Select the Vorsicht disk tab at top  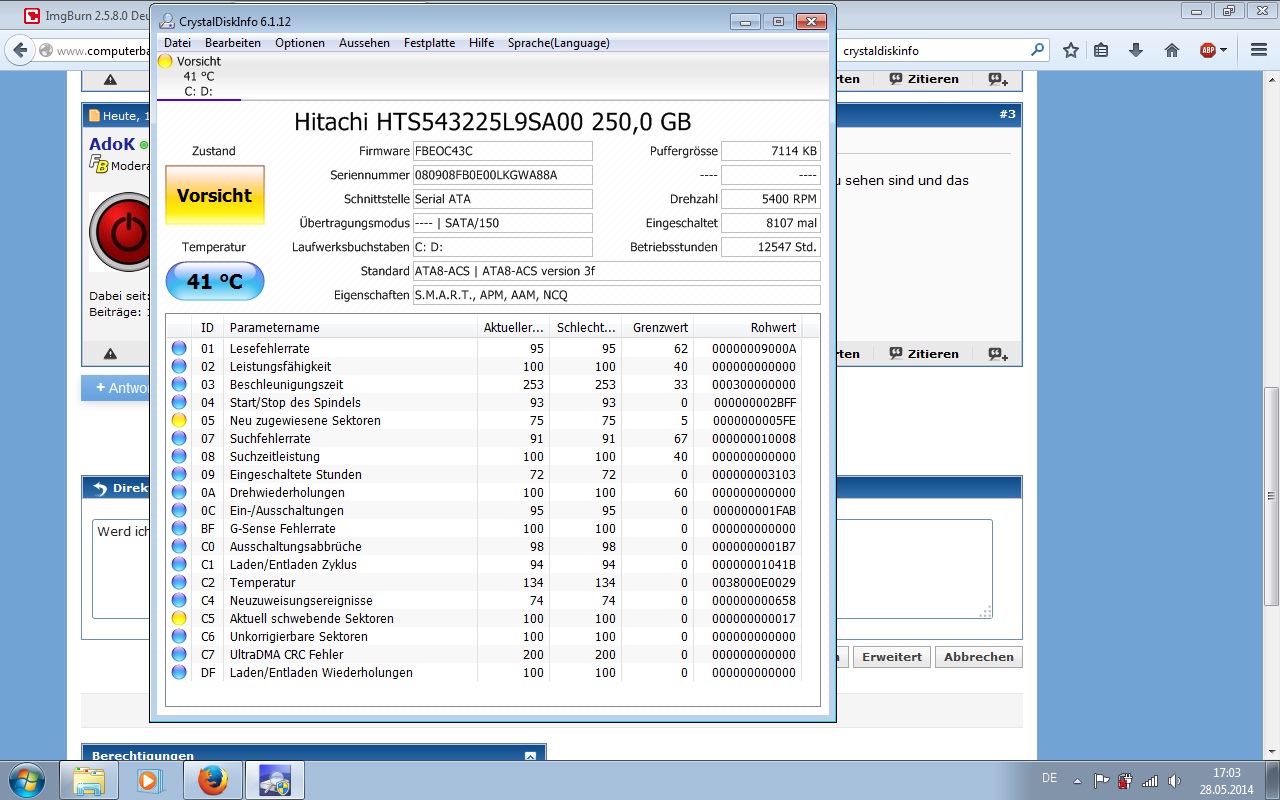[198, 76]
